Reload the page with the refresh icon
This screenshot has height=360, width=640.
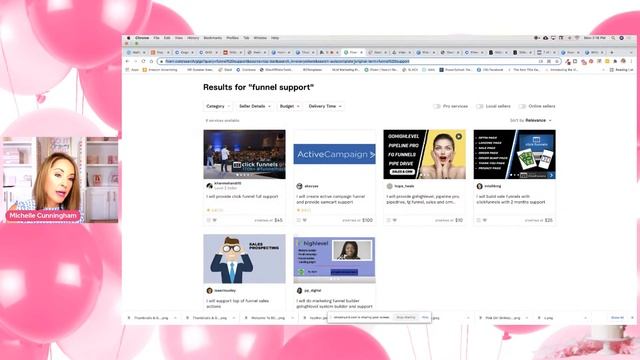pos(143,61)
